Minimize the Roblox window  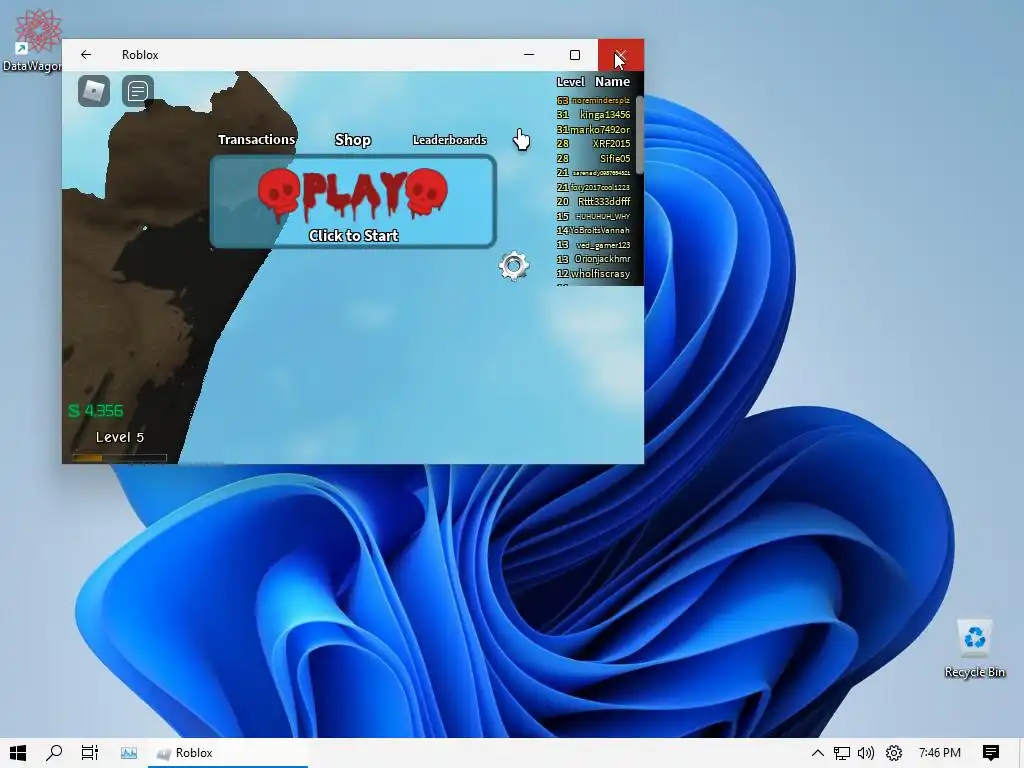point(529,55)
